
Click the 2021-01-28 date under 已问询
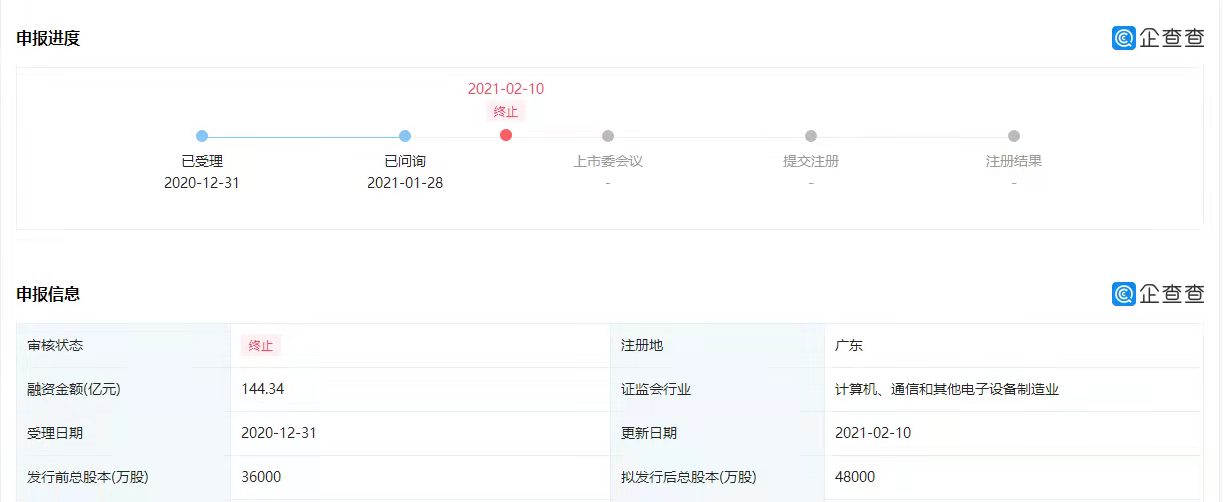(405, 183)
